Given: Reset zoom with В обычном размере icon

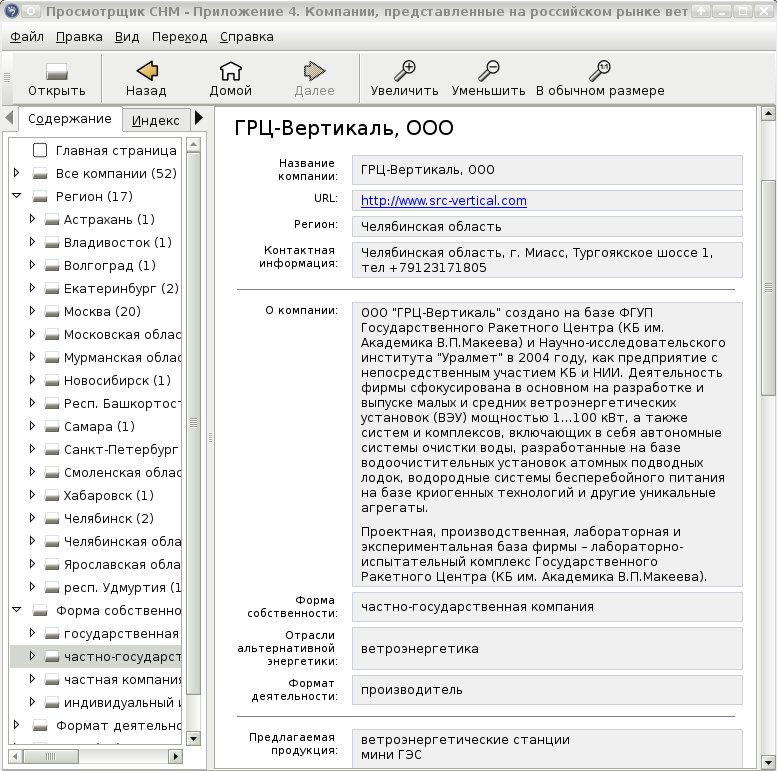Looking at the screenshot, I should (600, 71).
